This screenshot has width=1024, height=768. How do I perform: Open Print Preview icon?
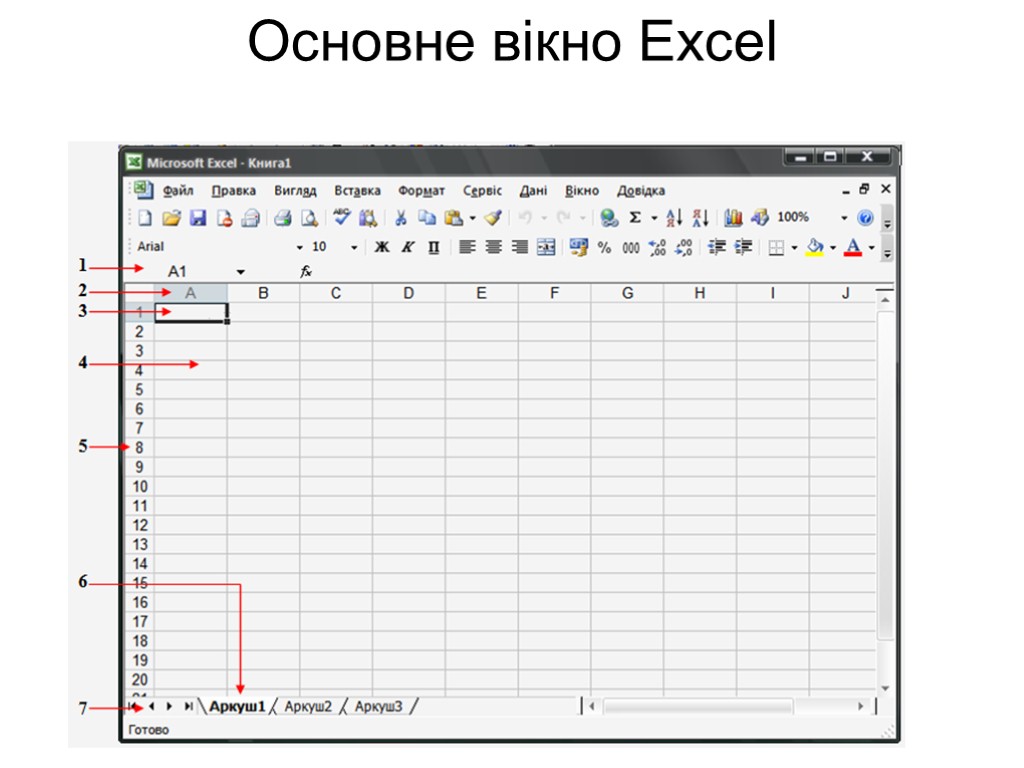[x=309, y=218]
